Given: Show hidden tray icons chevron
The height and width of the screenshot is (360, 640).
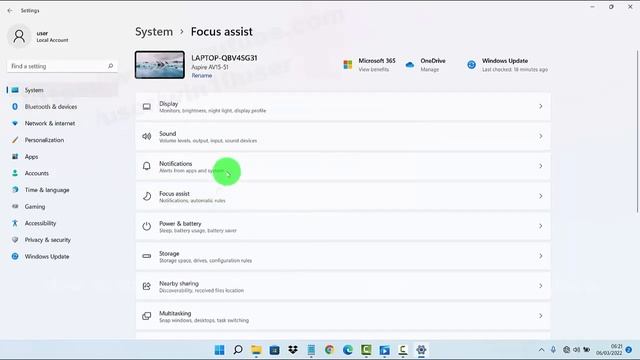Looking at the screenshot, I should (541, 350).
